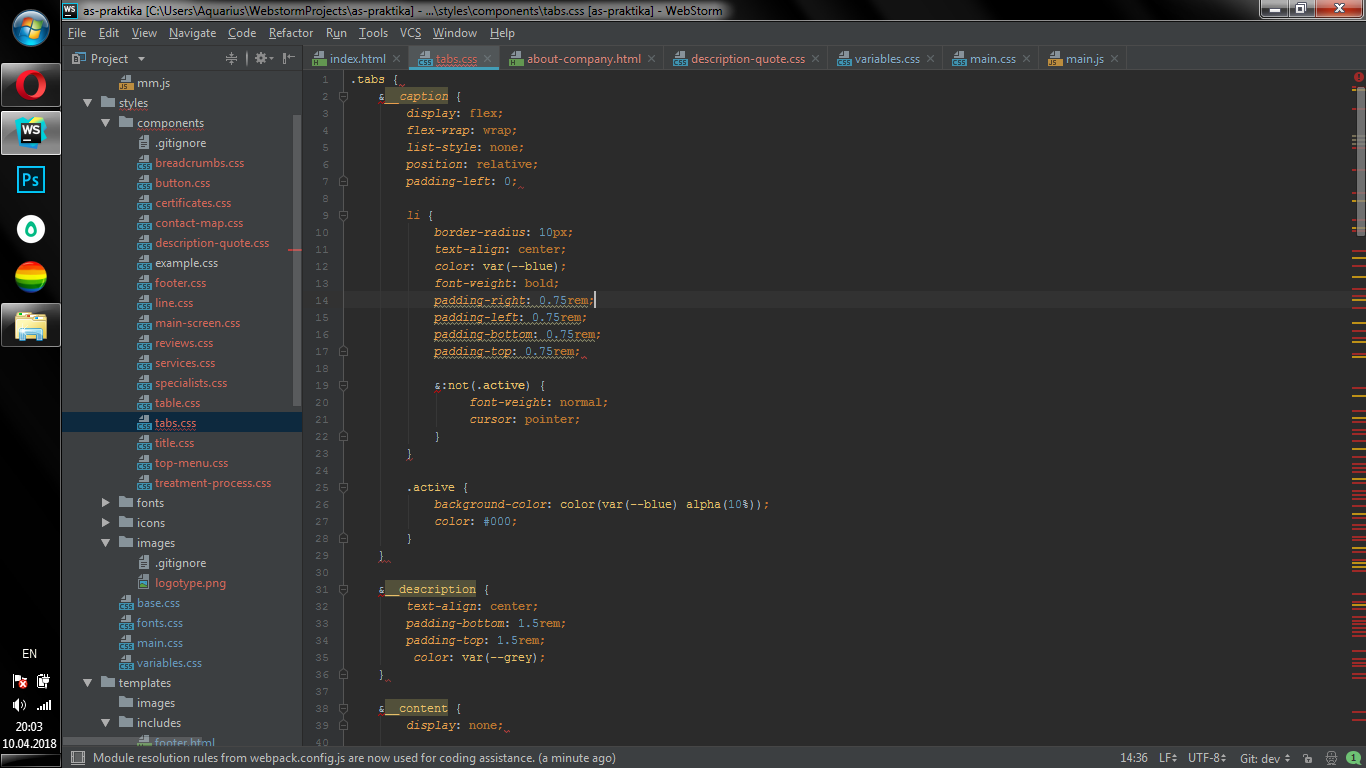
Task: Collapse the styles folder
Action: click(88, 103)
